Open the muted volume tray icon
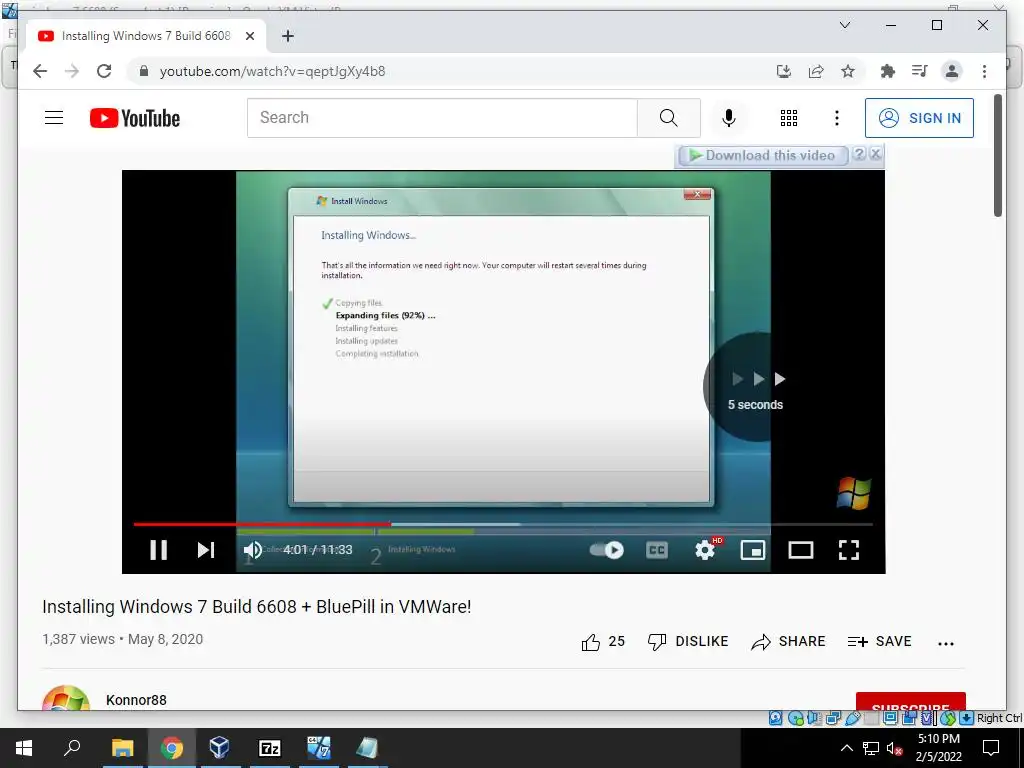 pyautogui.click(x=893, y=748)
